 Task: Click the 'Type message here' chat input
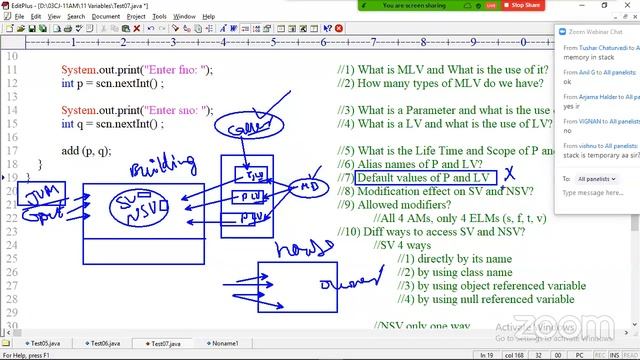point(593,193)
